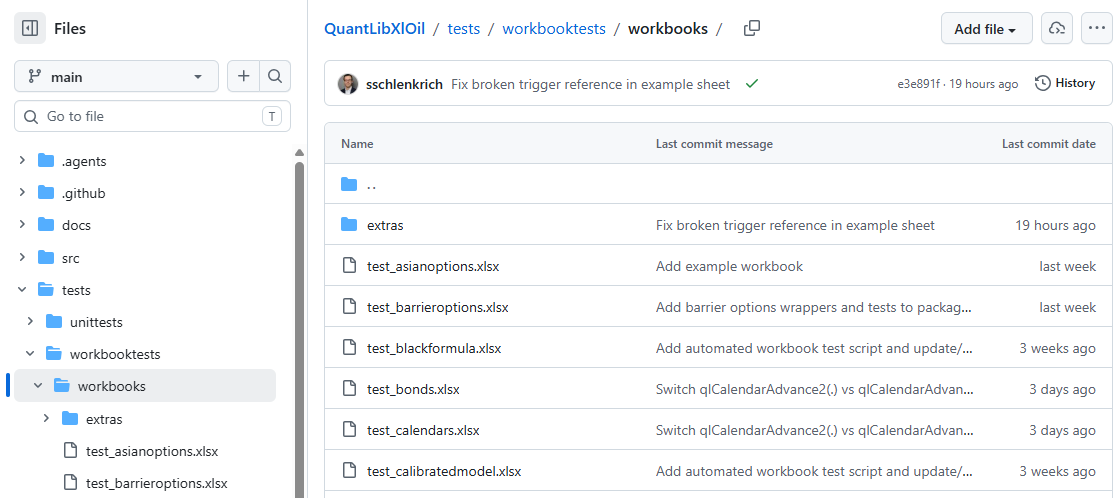Screen dimensions: 1120x498
Task: Open test_asianoptions.xlsx in the sidebar tree
Action: 152,452
